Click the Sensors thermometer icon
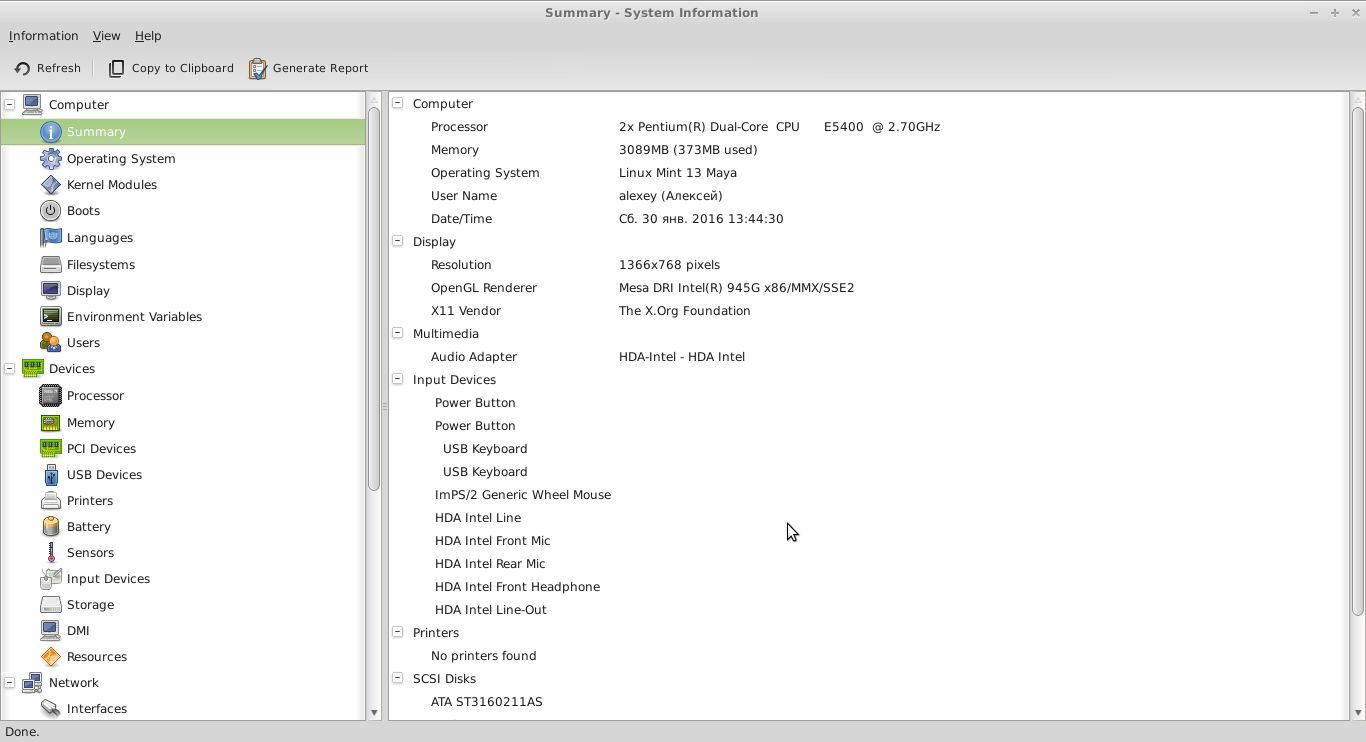 click(x=50, y=553)
